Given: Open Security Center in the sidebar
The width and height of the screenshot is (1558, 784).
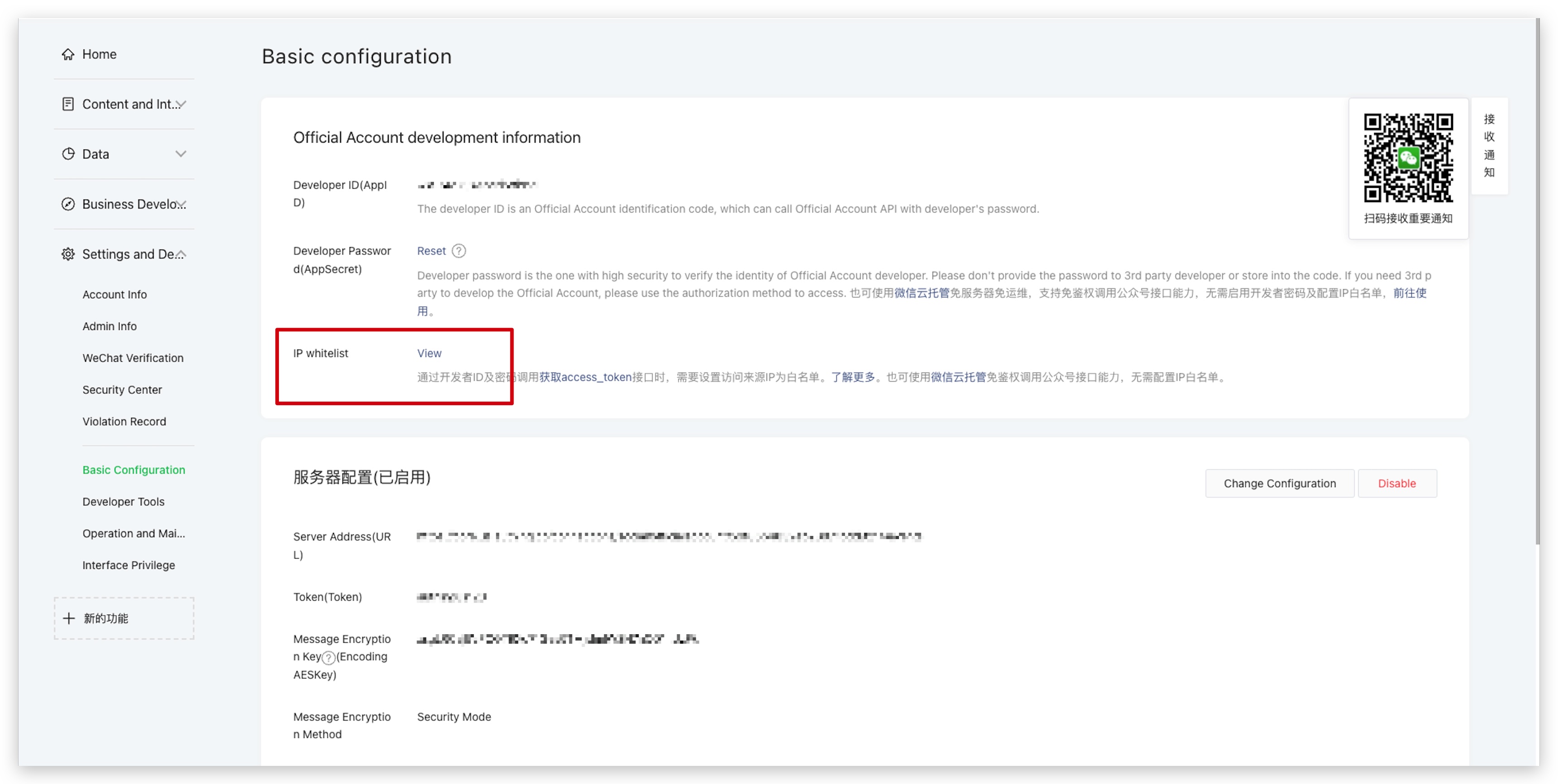Looking at the screenshot, I should pos(122,390).
